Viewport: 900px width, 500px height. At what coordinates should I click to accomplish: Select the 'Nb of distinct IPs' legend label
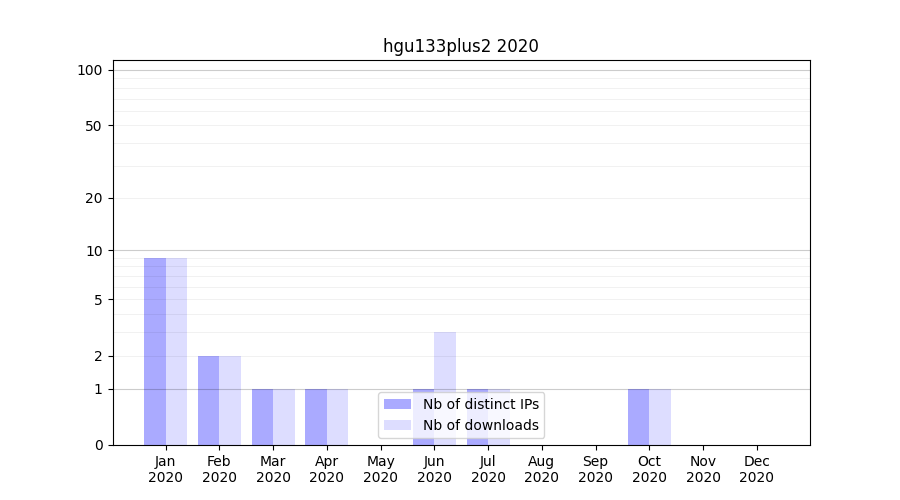pyautogui.click(x=481, y=404)
